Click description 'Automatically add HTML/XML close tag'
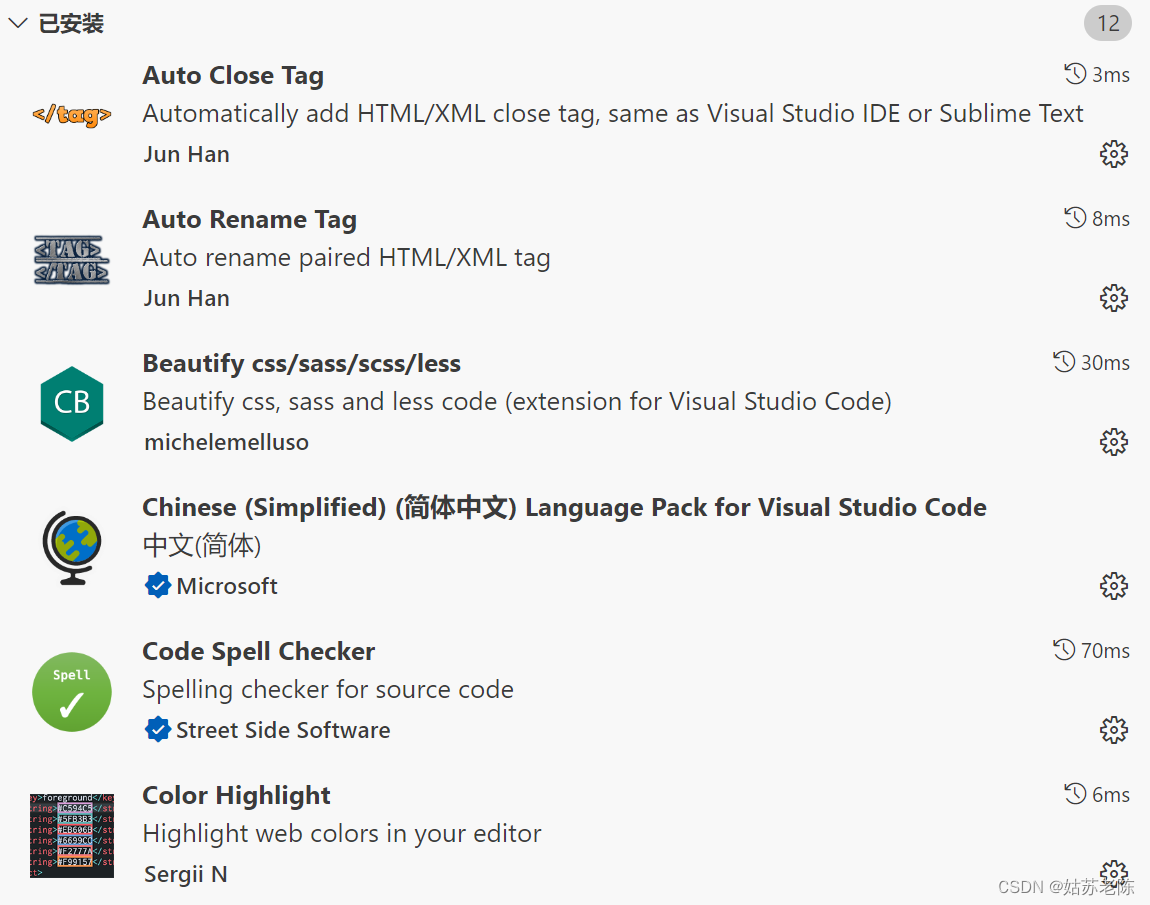The width and height of the screenshot is (1150, 905). [x=612, y=114]
